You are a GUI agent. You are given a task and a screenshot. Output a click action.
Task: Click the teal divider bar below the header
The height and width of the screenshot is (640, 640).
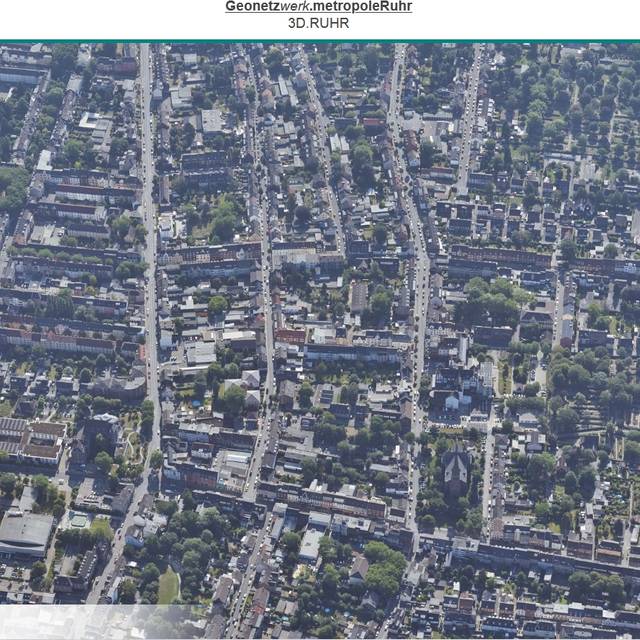(320, 41)
